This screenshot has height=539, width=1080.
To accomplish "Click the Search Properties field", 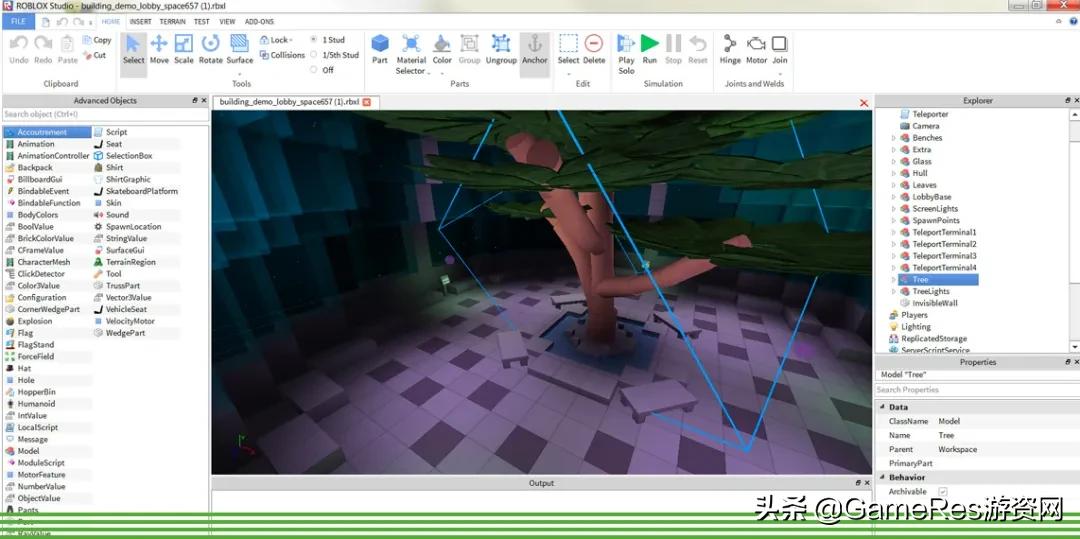I will point(977,390).
